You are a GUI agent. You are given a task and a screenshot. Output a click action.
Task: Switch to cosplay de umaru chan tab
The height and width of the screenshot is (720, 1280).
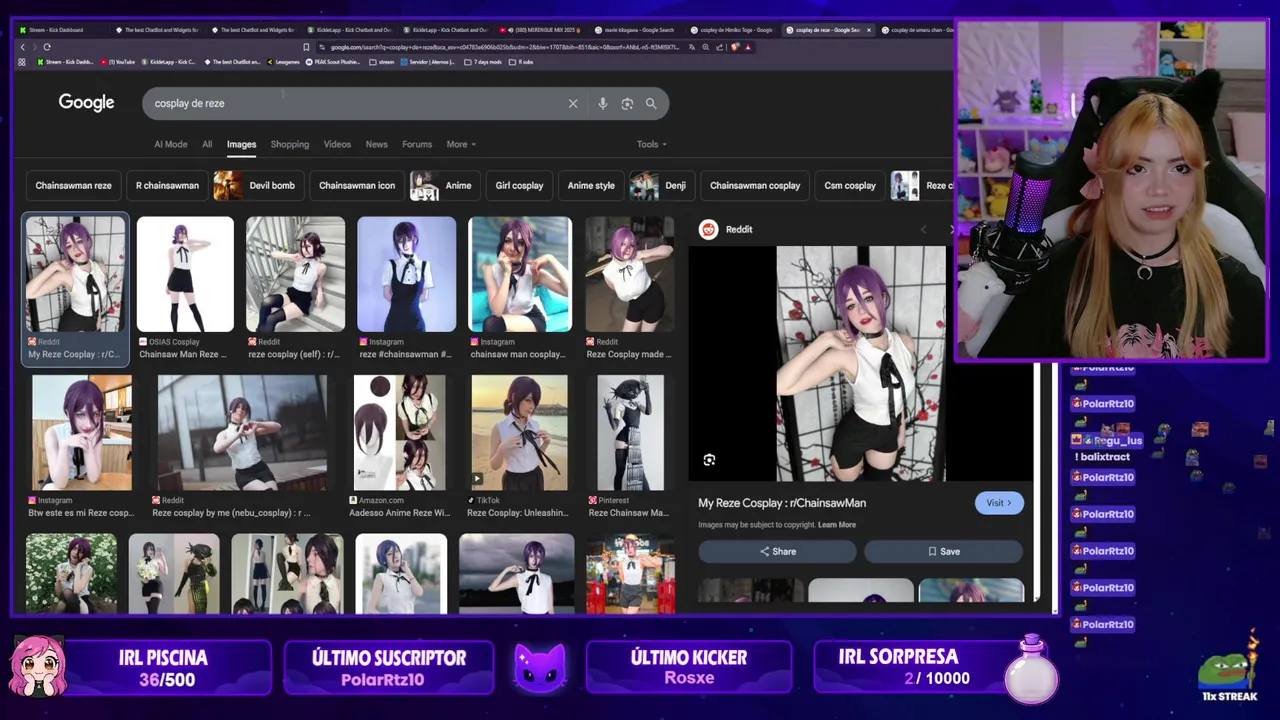tap(917, 30)
